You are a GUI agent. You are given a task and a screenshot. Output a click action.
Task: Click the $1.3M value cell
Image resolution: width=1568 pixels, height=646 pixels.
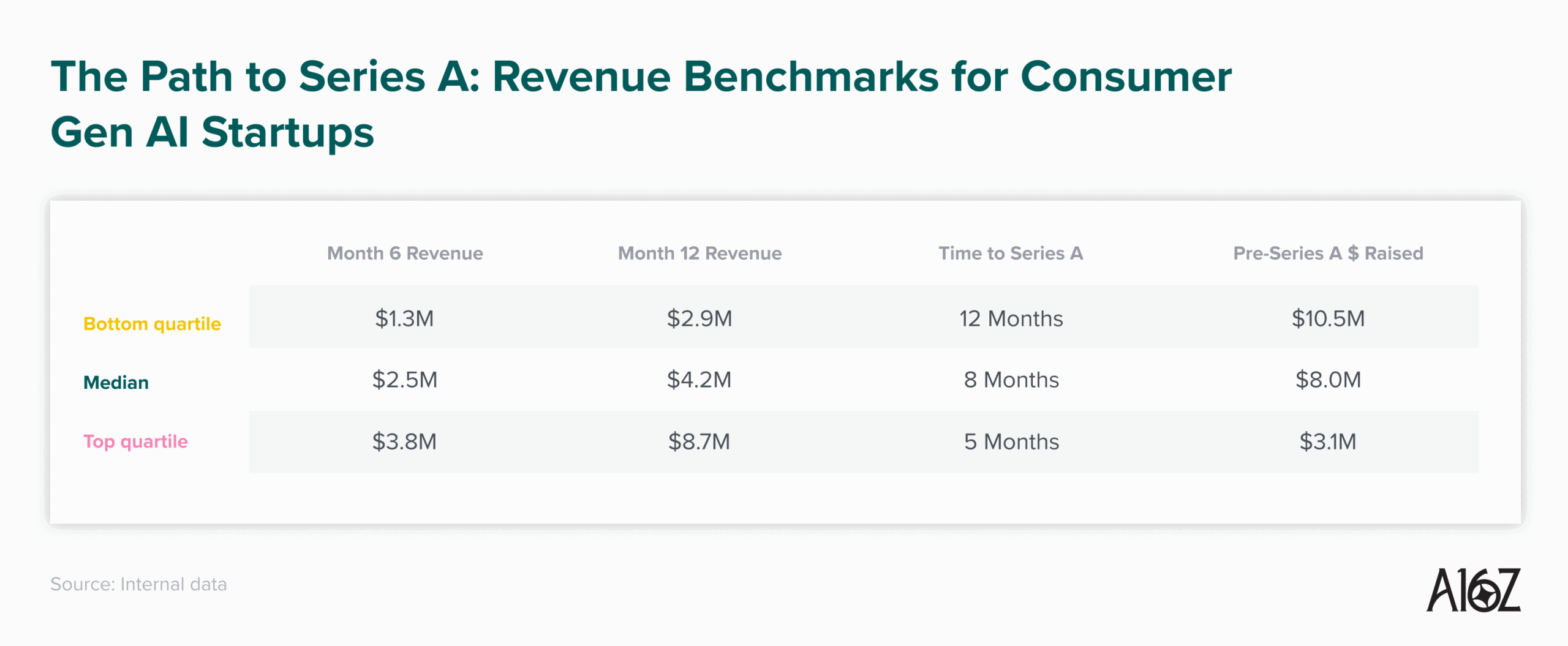click(405, 318)
